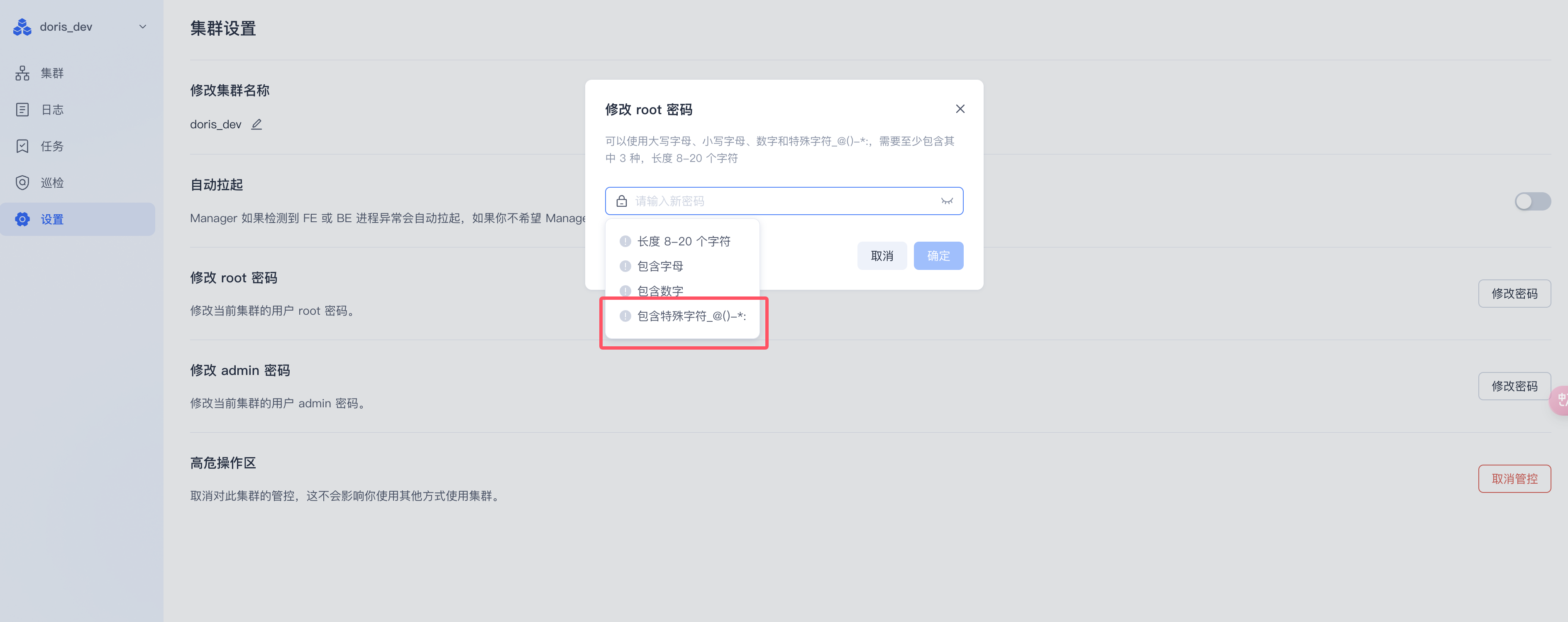Click the shield icon beside 巡检
1568x622 pixels.
tap(22, 183)
